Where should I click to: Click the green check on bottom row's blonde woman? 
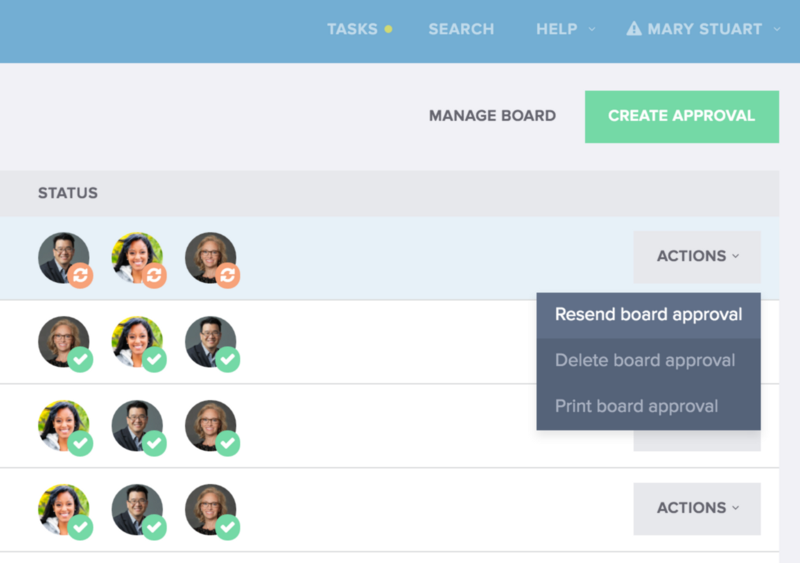point(227,527)
